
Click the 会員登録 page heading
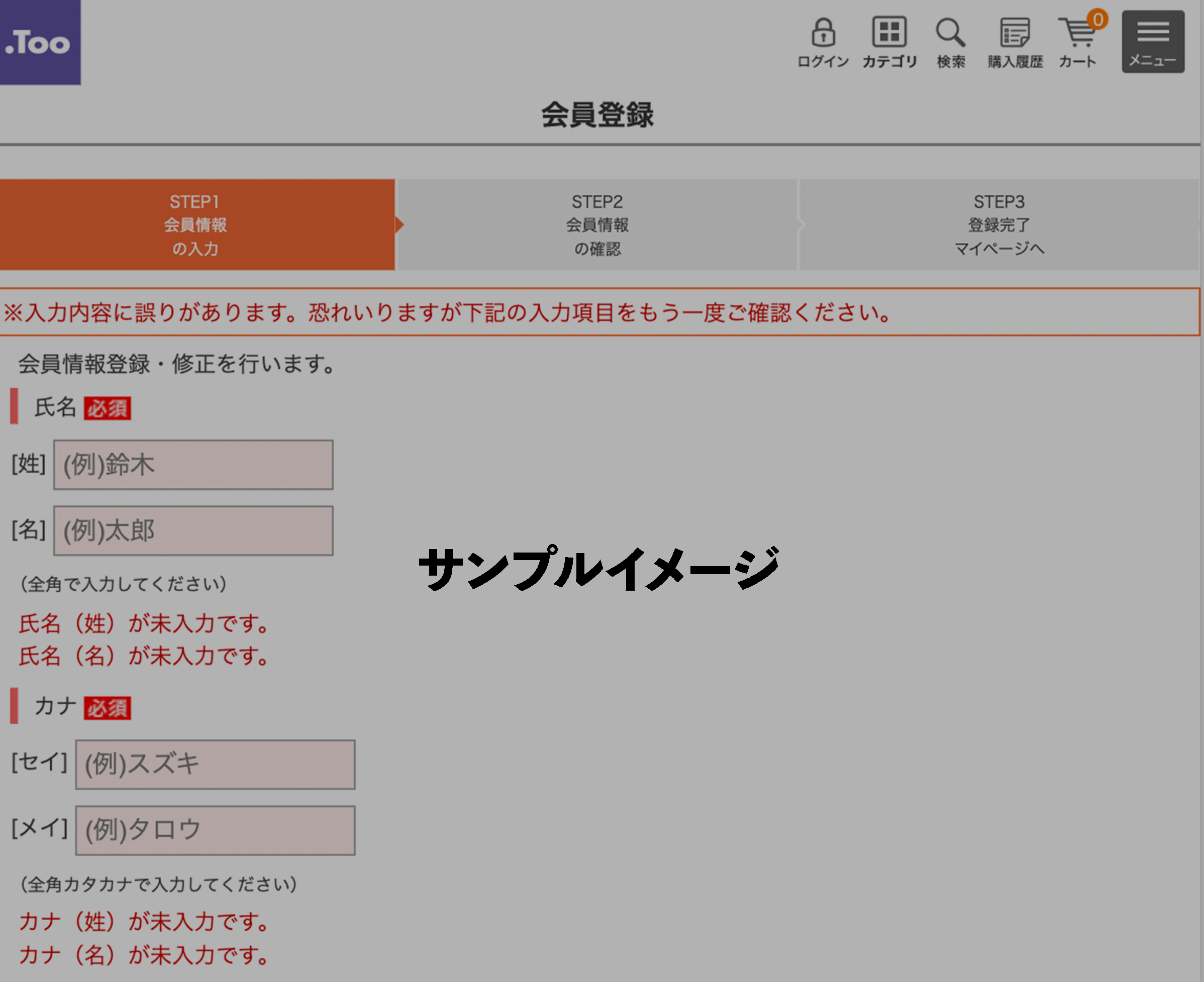click(597, 115)
